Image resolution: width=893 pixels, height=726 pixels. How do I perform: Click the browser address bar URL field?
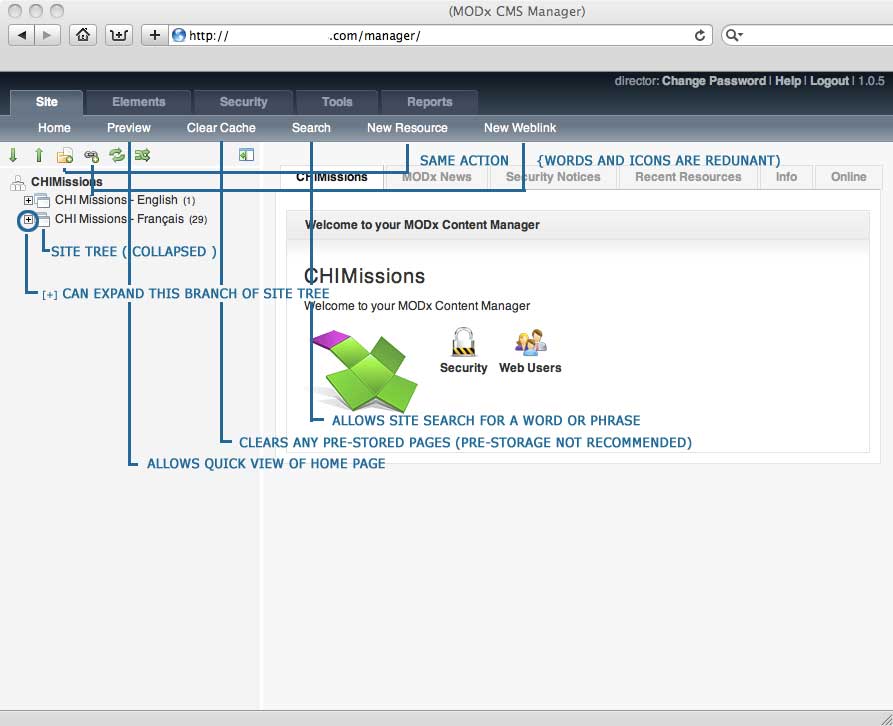tap(439, 35)
